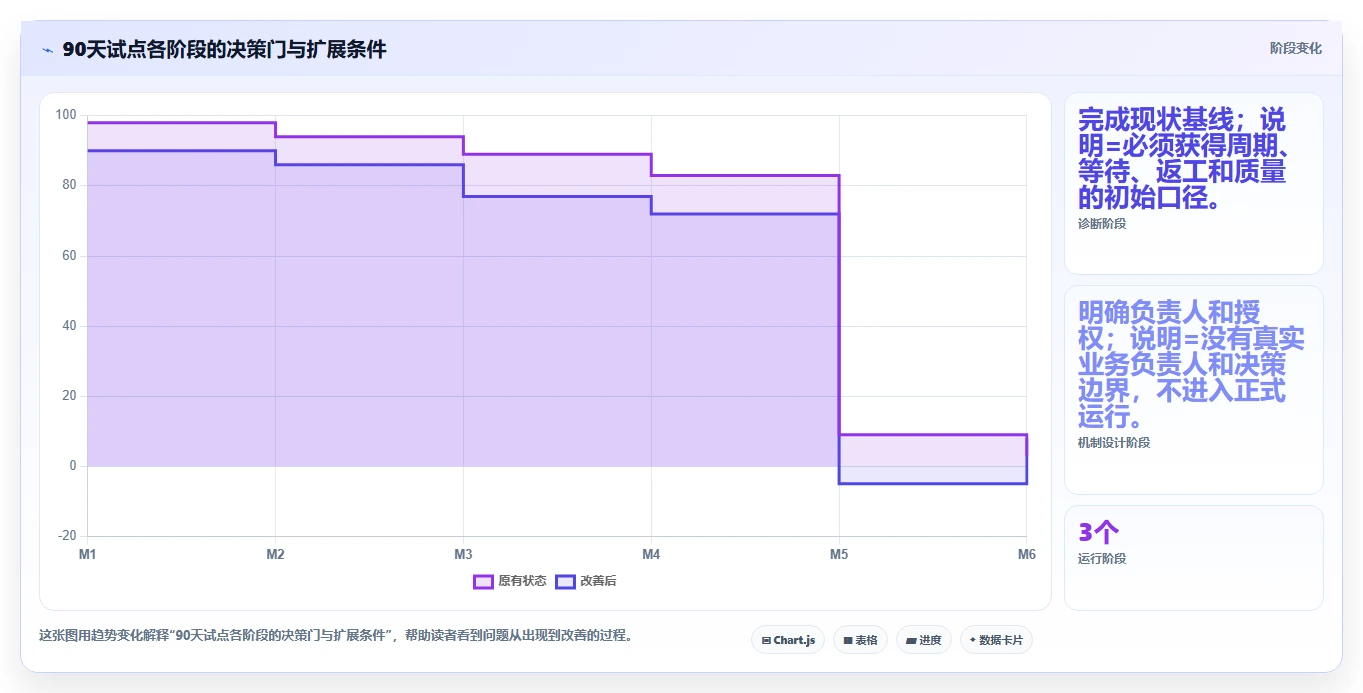Click the 数据卡片 tag
Screen dimensions: 1363x693
click(996, 640)
